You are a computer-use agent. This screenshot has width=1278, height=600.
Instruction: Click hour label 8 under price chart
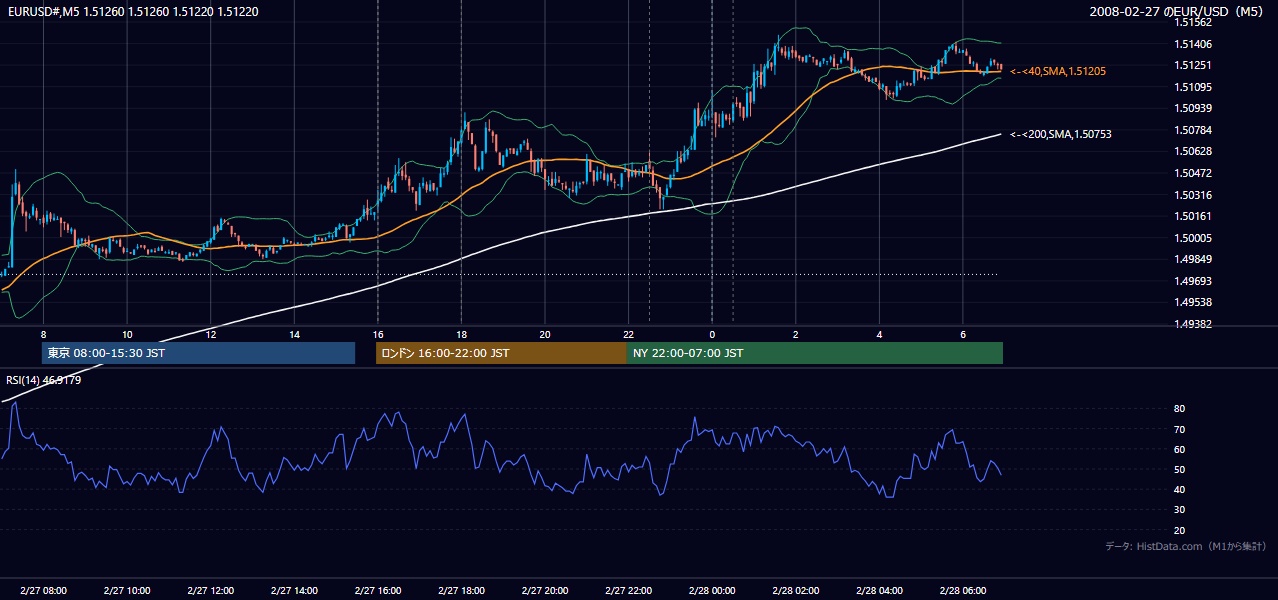pyautogui.click(x=43, y=334)
